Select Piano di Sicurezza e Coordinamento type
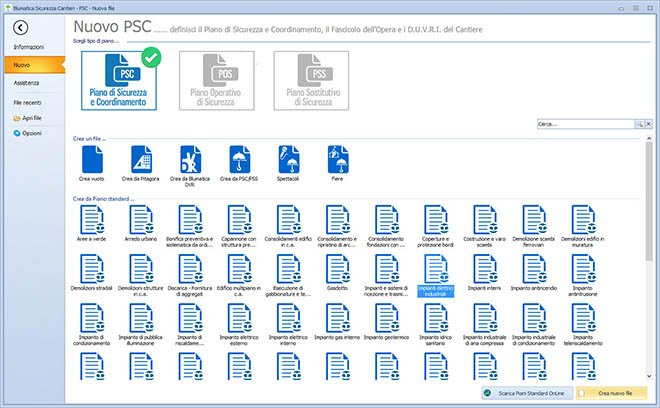Screen dimensions: 660x408 click(x=120, y=82)
